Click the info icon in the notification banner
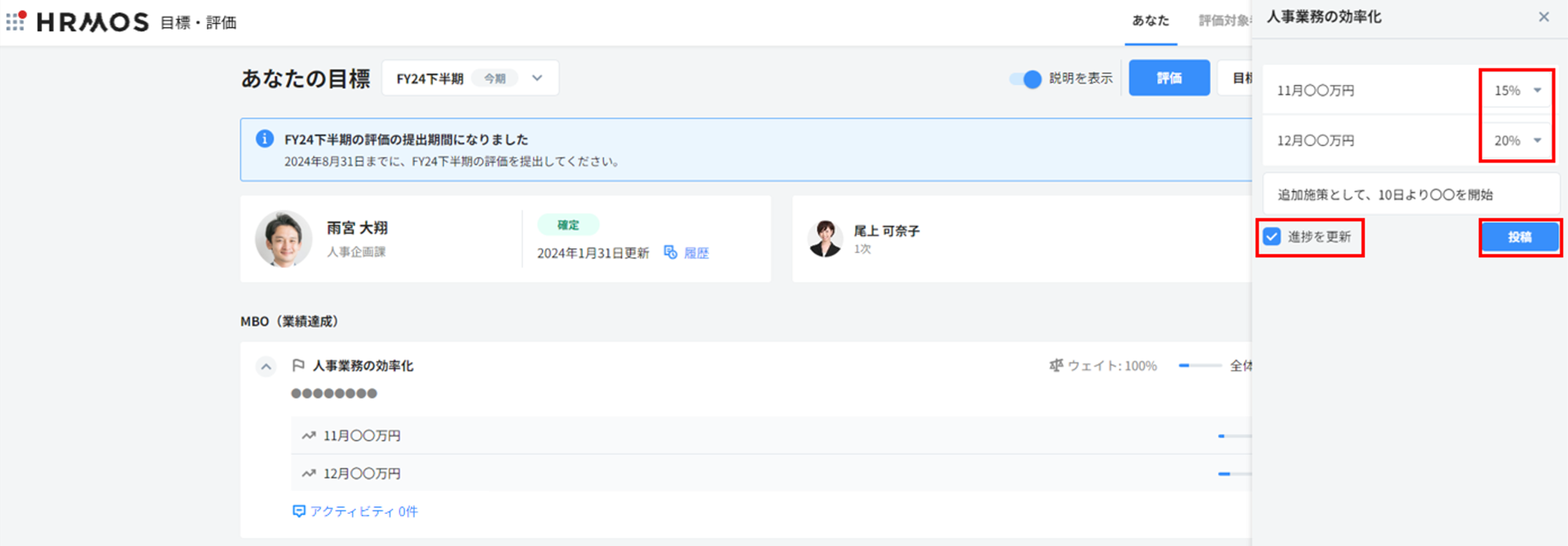The image size is (1568, 546). coord(264,139)
